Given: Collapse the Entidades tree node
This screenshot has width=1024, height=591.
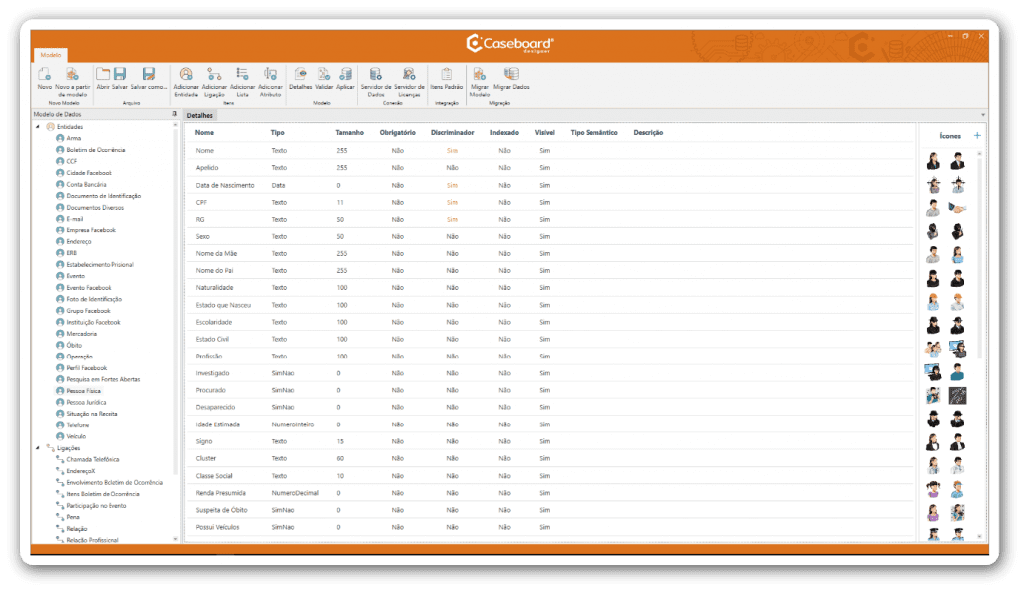Looking at the screenshot, I should [38, 127].
